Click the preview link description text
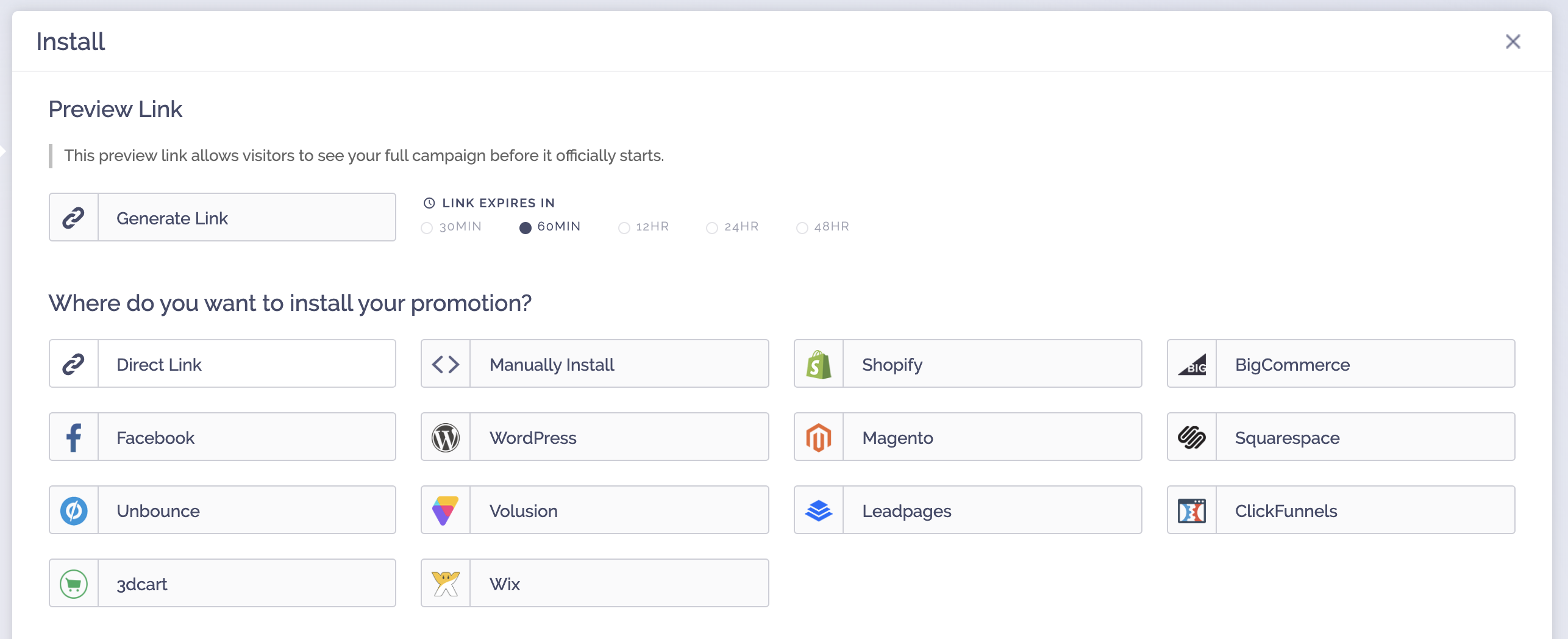This screenshot has height=639, width=1568. coord(364,155)
